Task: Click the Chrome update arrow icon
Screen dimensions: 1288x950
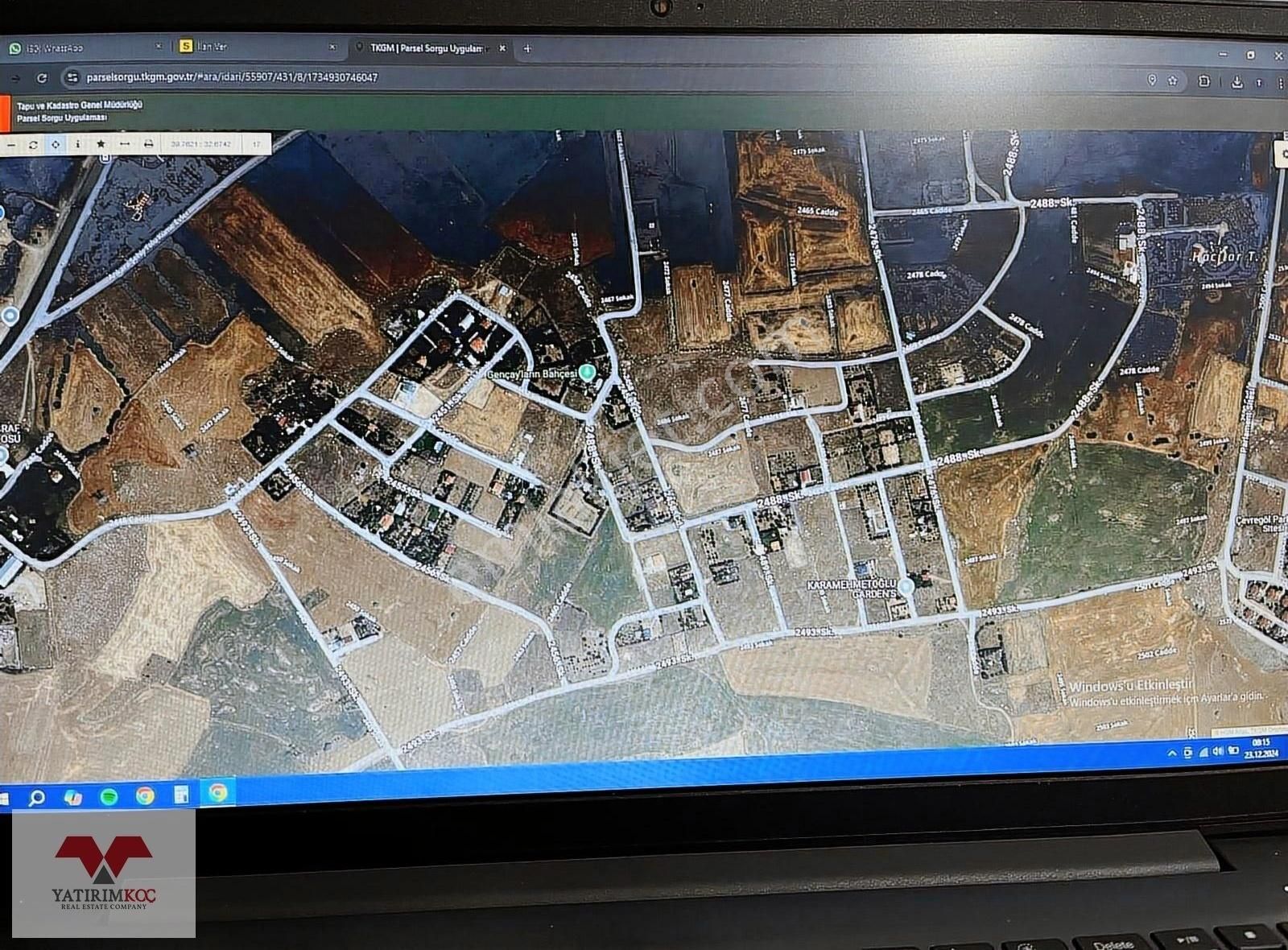Action: [1260, 82]
